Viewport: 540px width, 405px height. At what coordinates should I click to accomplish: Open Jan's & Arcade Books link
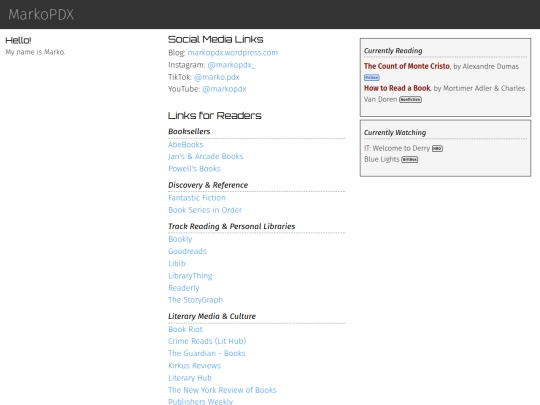[206, 156]
